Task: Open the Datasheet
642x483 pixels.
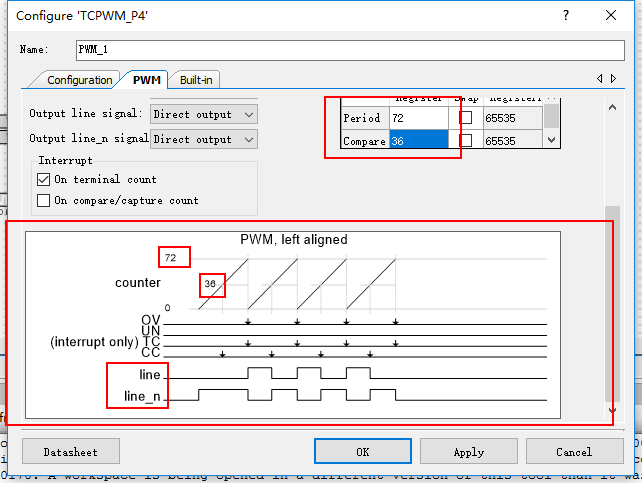Action: (71, 452)
